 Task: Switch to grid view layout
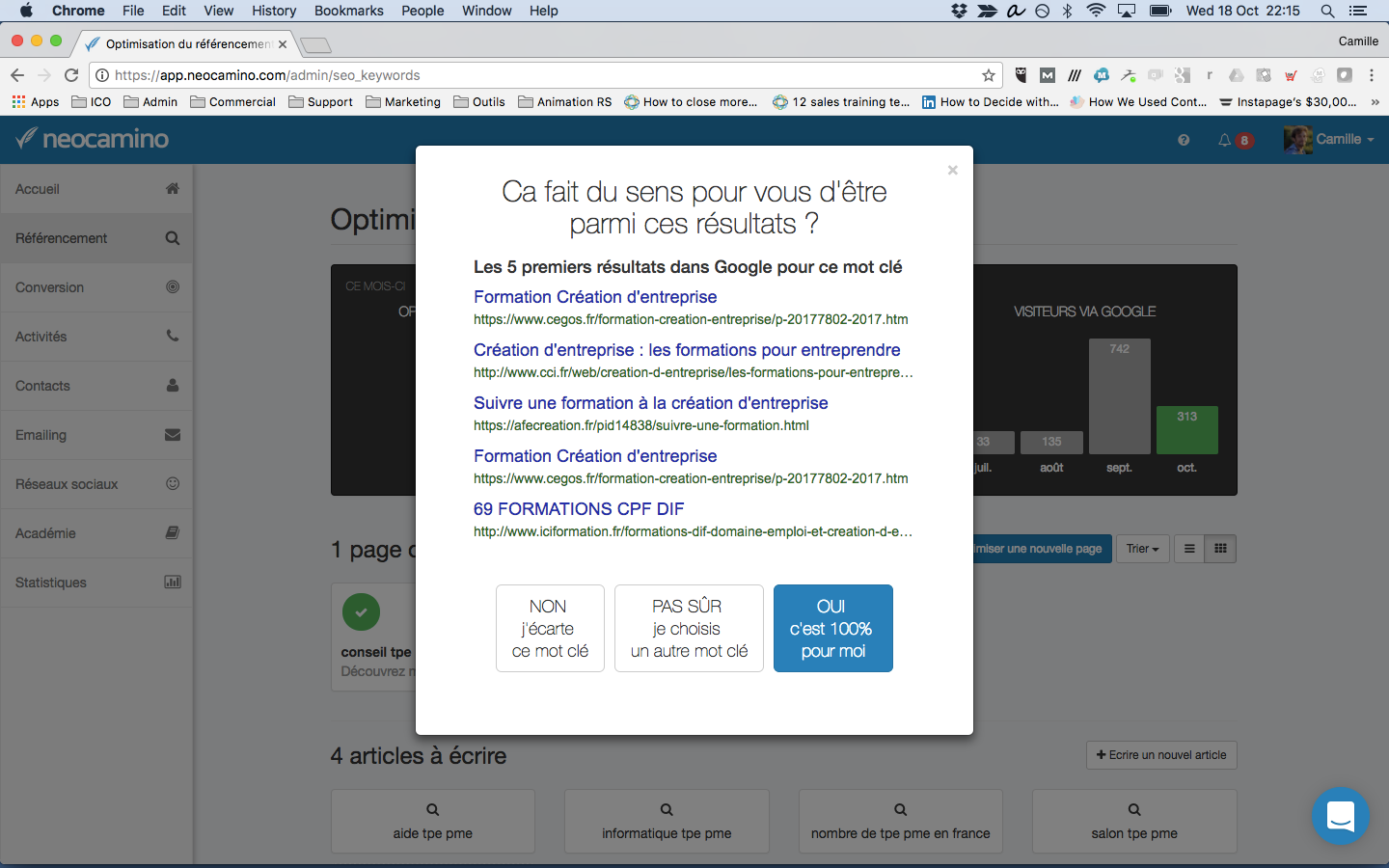point(1220,549)
